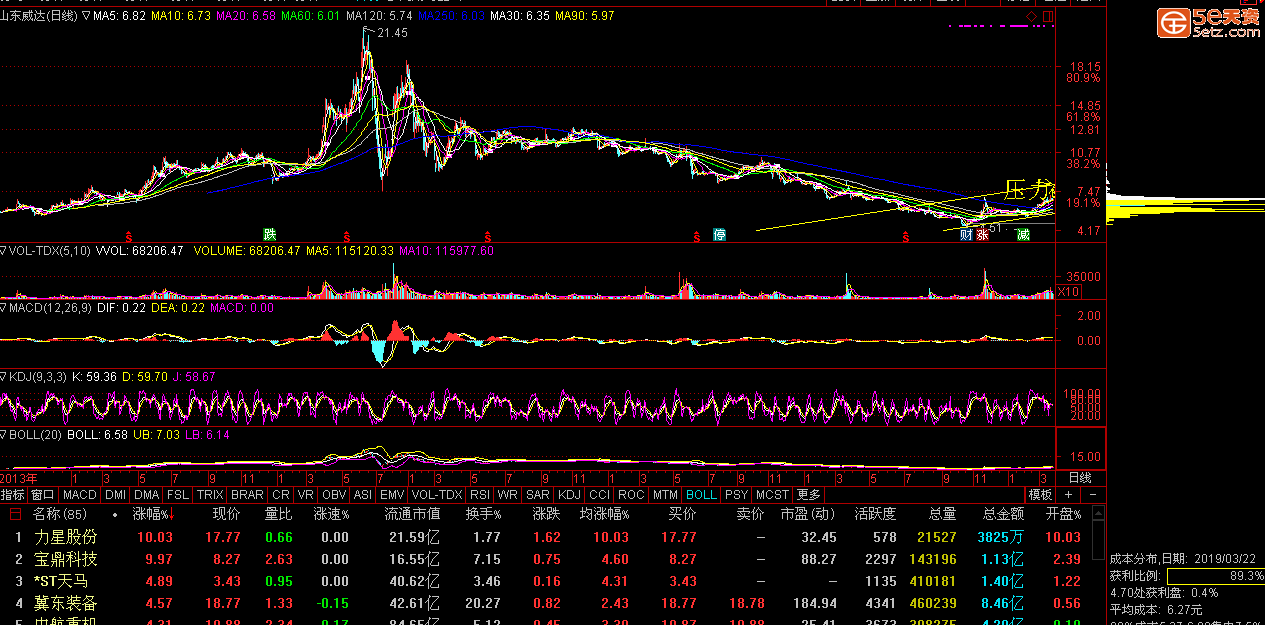Switch to the OBV indicator tab
The width and height of the screenshot is (1265, 625).
click(x=334, y=494)
